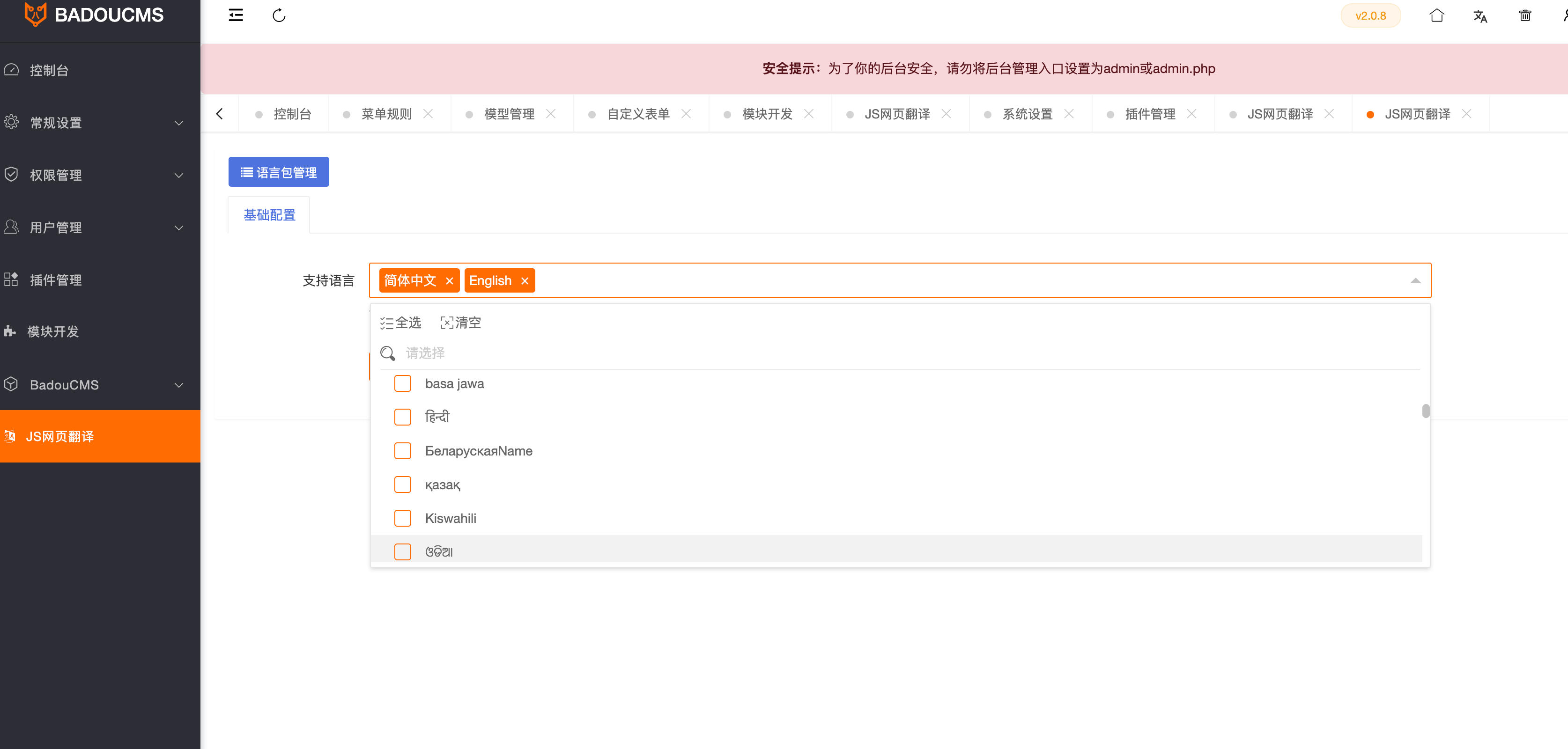This screenshot has height=749, width=1568.
Task: Remove the English language tag
Action: pyautogui.click(x=524, y=280)
